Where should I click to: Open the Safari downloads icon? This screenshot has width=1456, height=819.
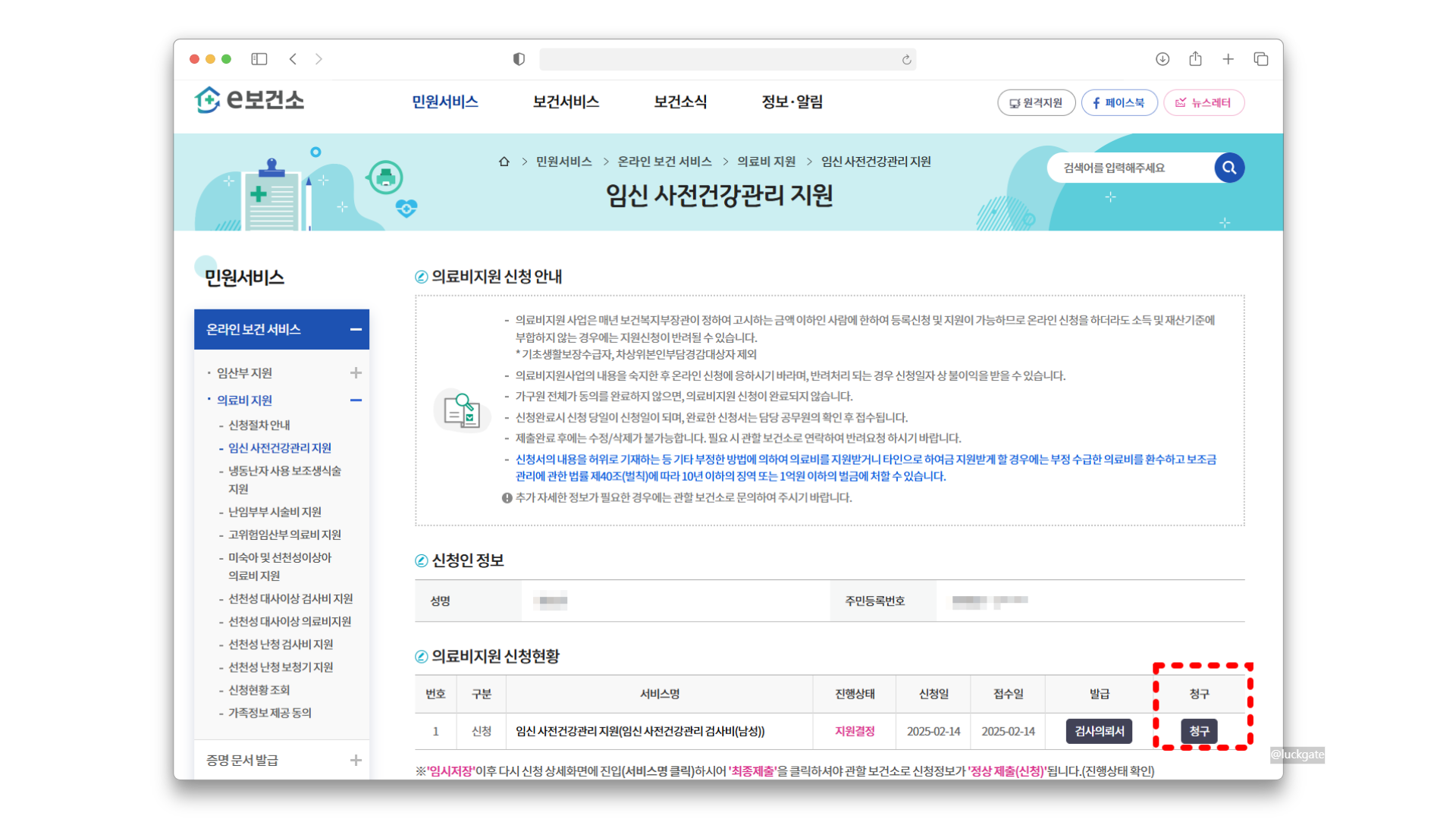(1163, 59)
